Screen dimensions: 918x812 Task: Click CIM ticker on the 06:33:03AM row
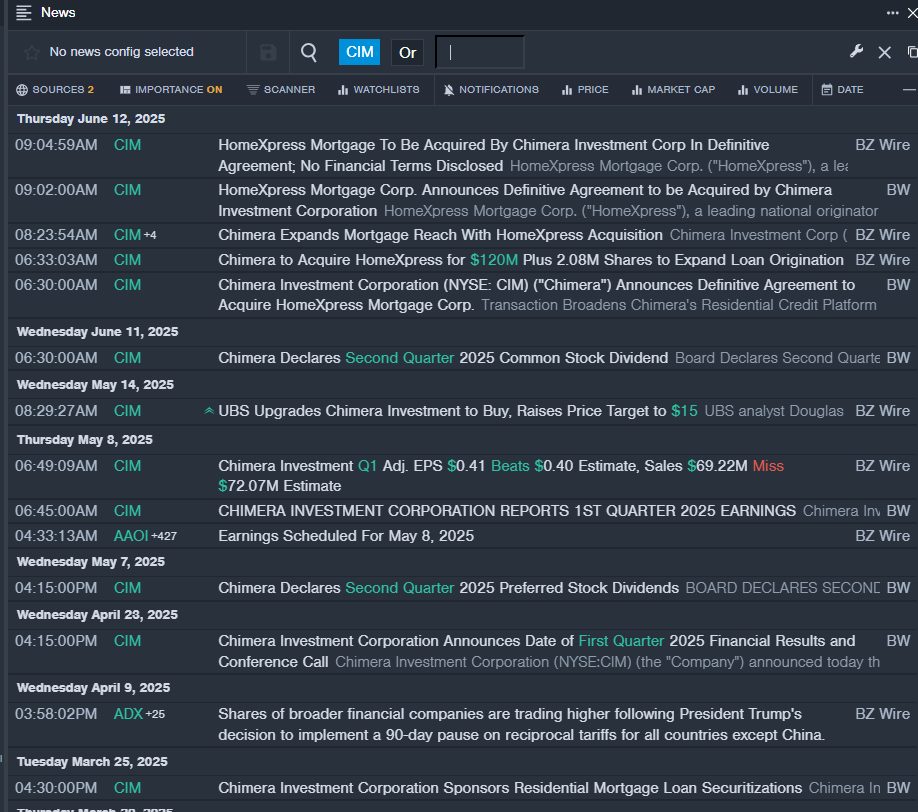(x=127, y=260)
